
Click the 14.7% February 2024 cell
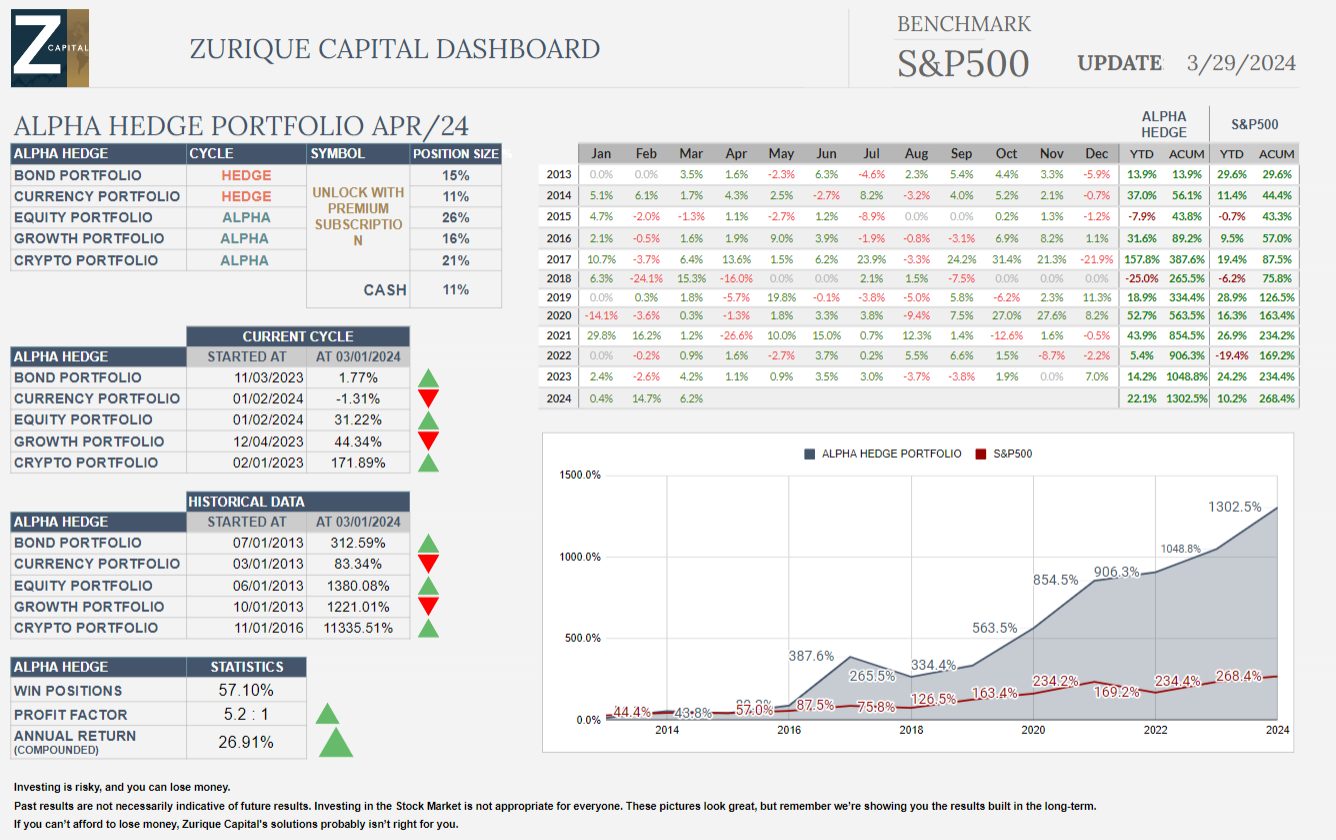point(646,398)
